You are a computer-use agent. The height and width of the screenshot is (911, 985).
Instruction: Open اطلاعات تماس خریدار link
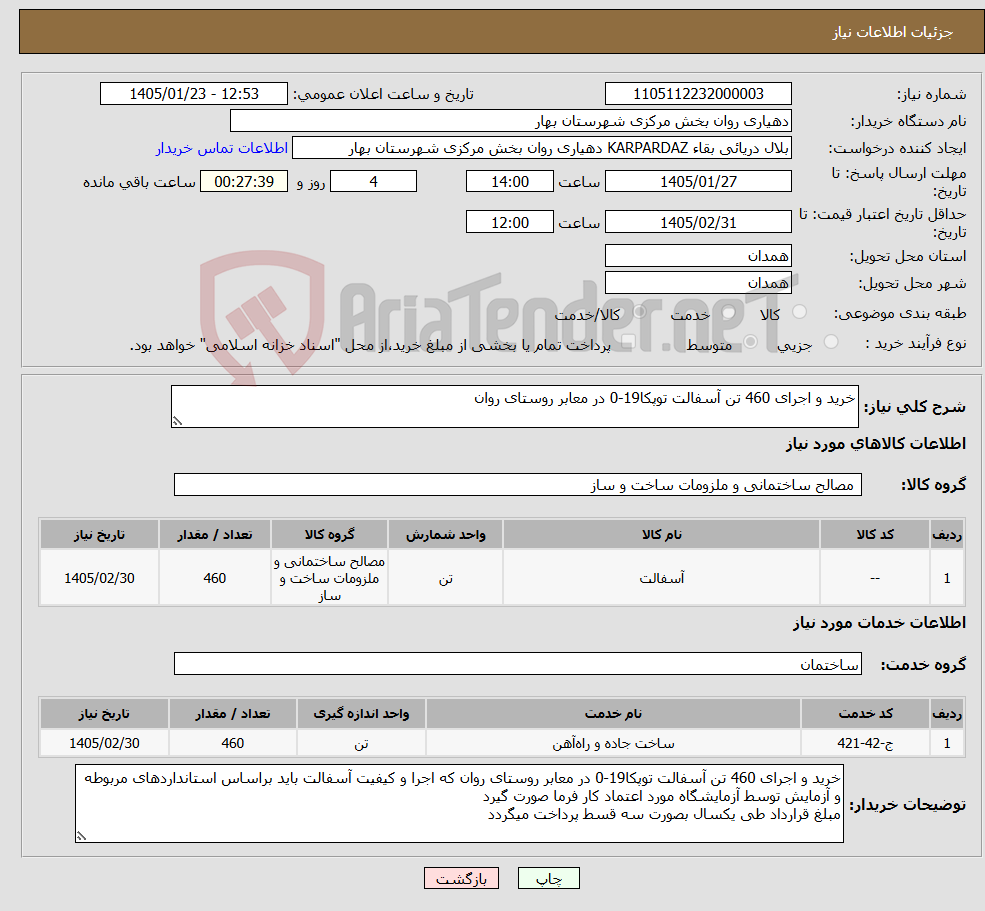(x=222, y=148)
